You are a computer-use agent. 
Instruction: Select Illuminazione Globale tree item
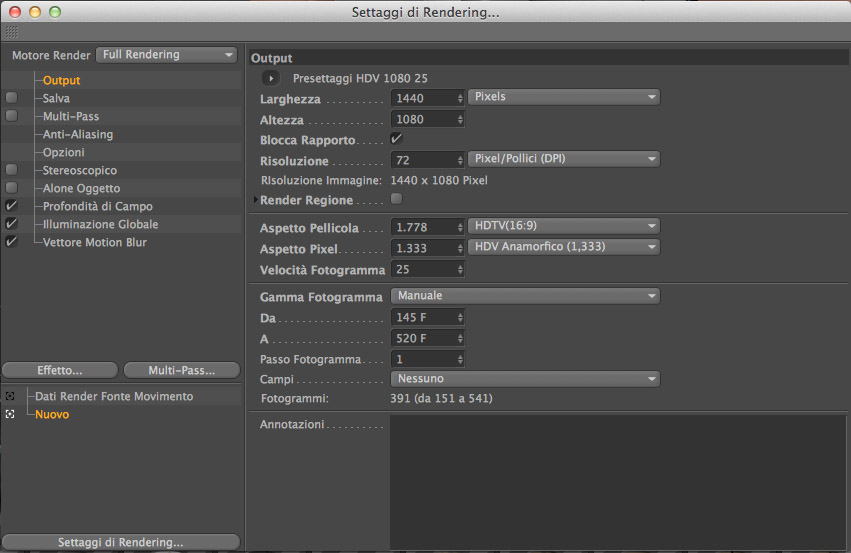coord(100,224)
